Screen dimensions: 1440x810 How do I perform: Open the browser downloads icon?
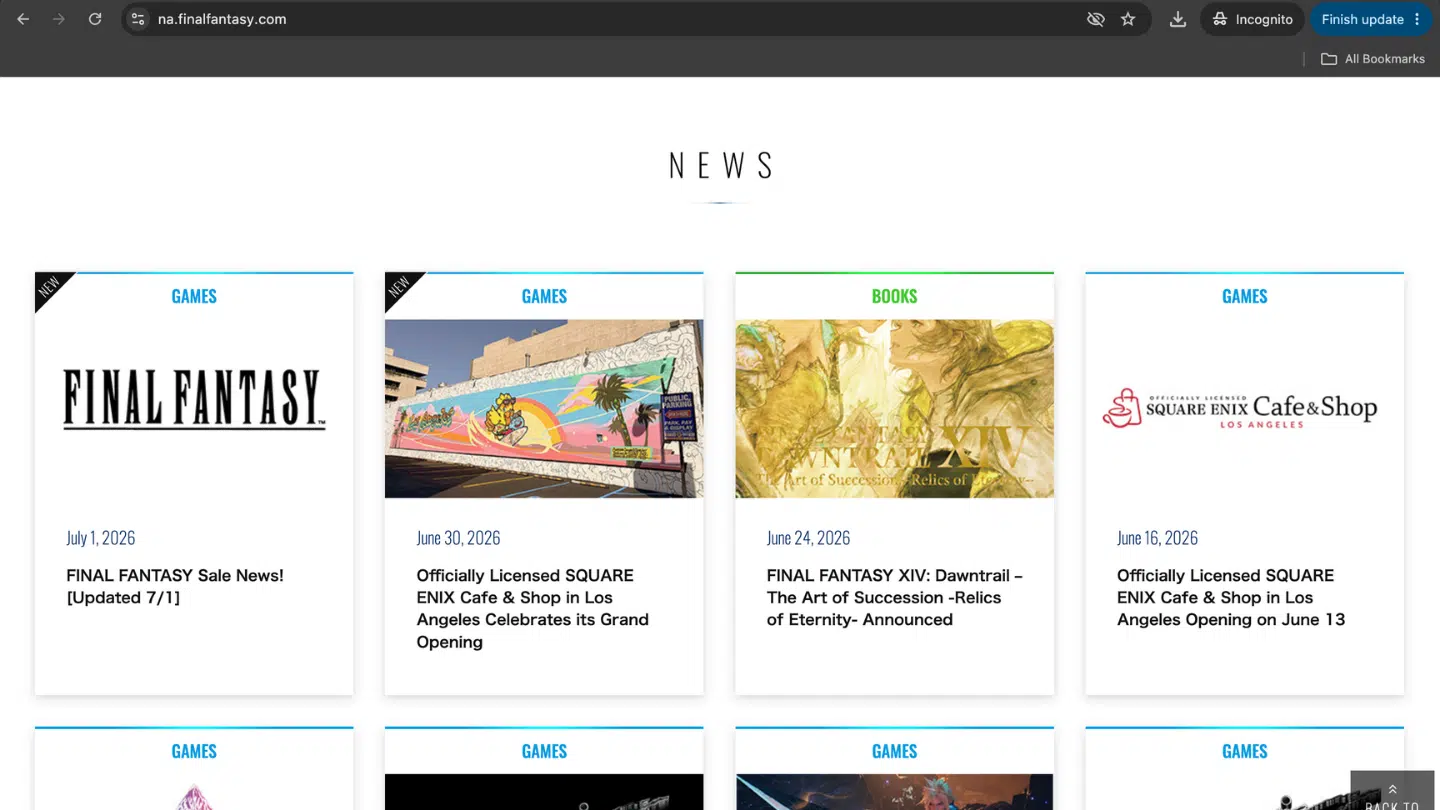pyautogui.click(x=1178, y=19)
